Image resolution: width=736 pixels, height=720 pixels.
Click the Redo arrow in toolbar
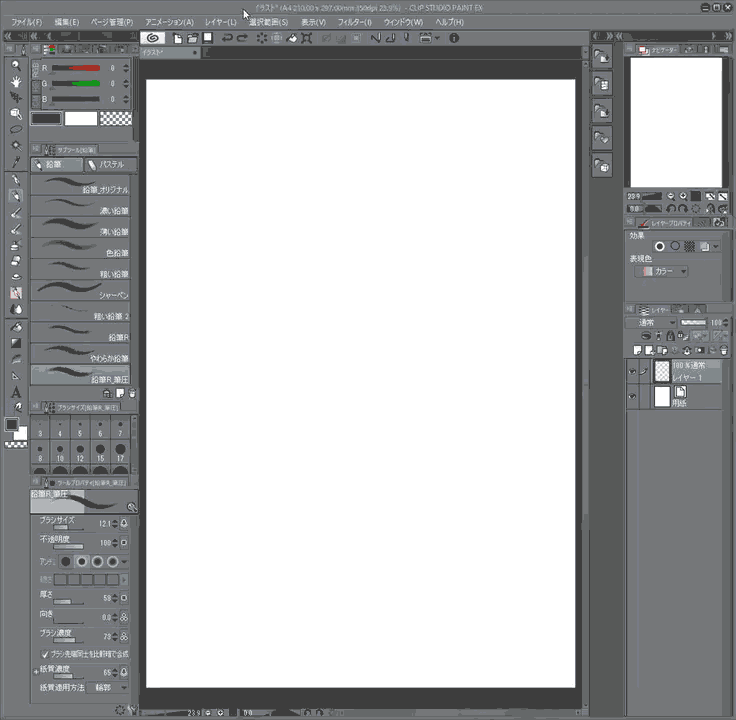242,38
